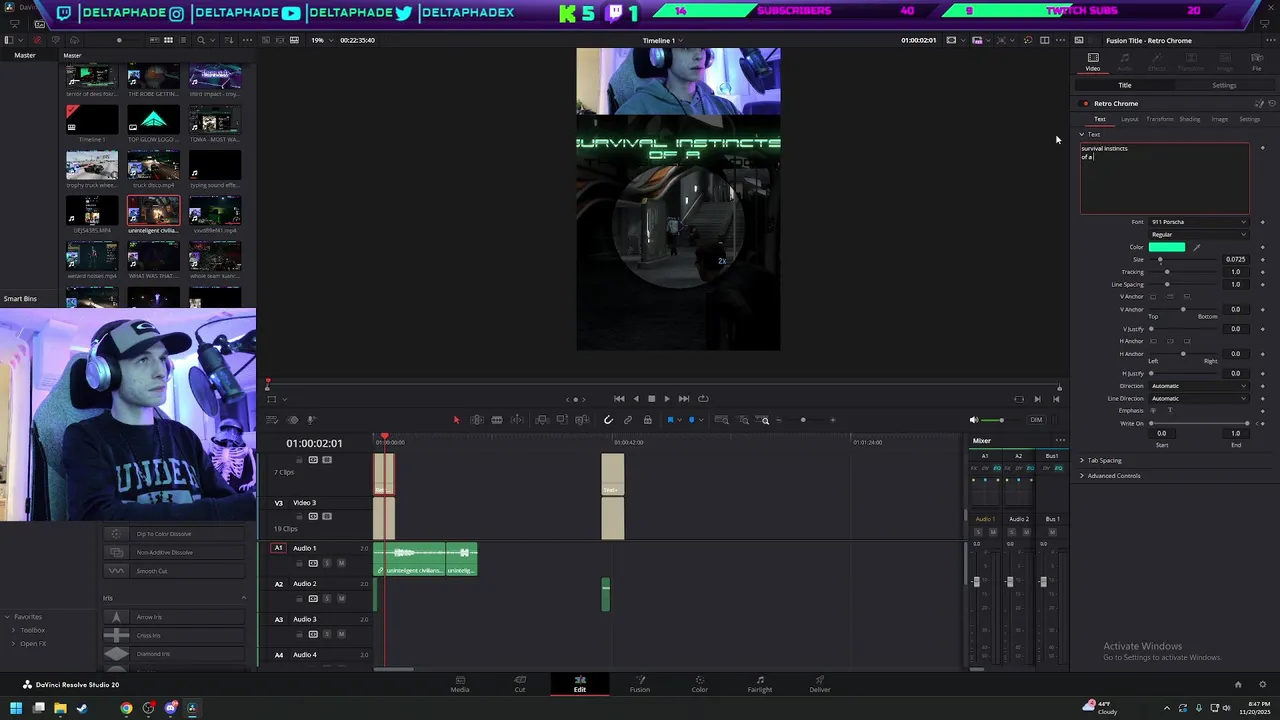Solo the Audio 1 track
The height and width of the screenshot is (720, 1280).
click(326, 563)
